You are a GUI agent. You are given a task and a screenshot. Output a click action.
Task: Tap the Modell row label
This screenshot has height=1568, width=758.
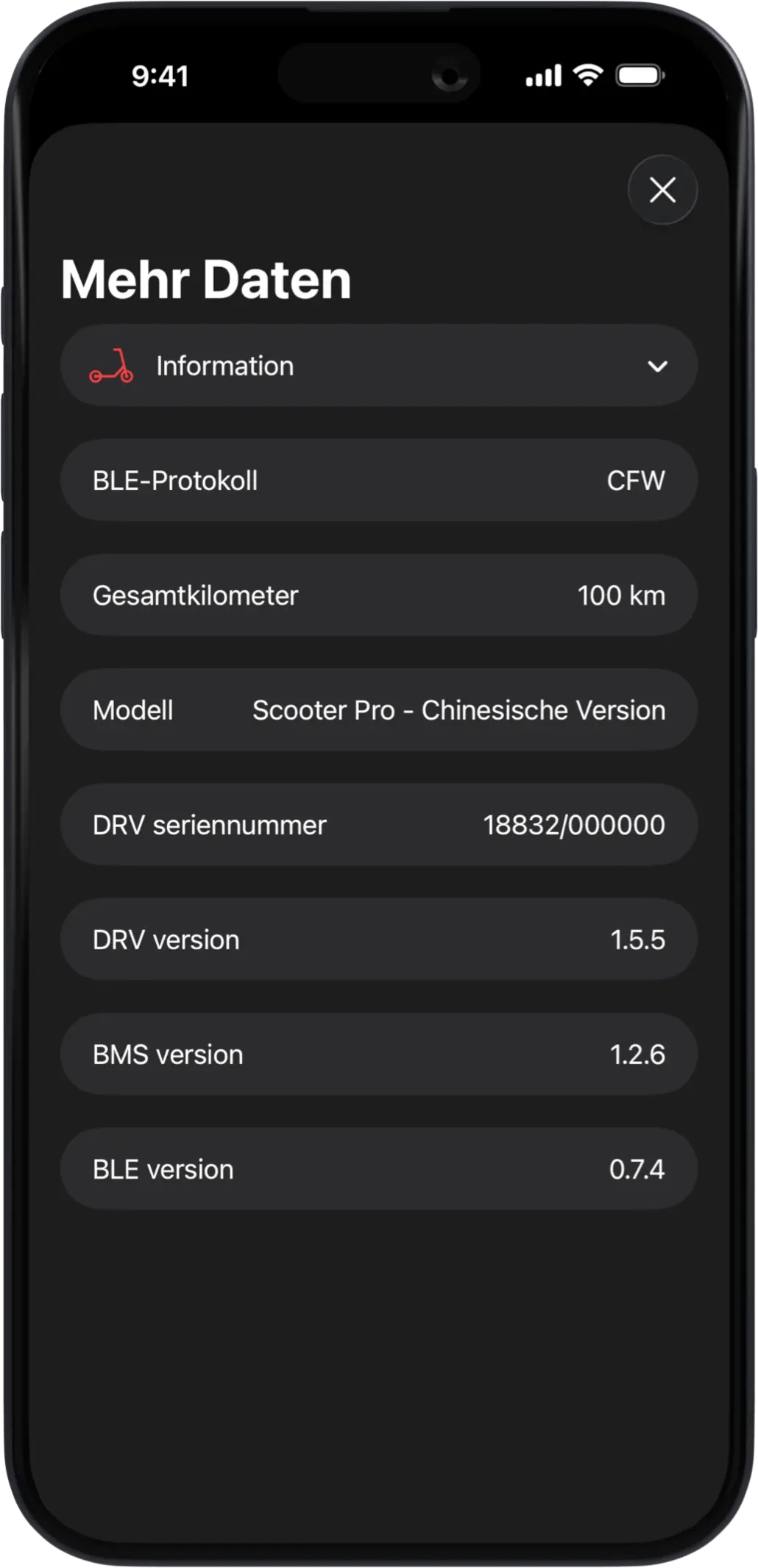pos(133,711)
